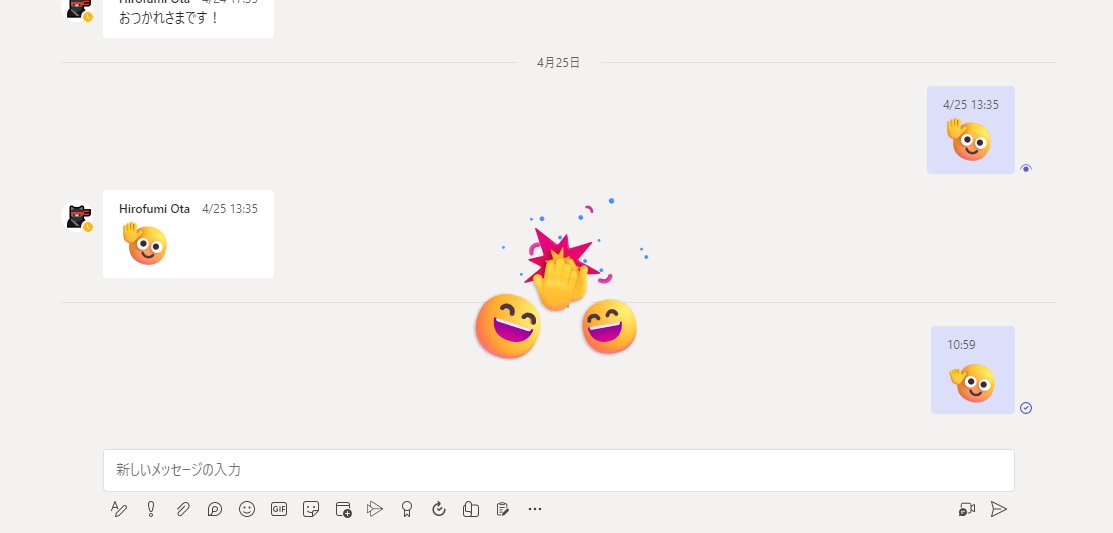The width and height of the screenshot is (1113, 533).
Task: Open the Praise badge icon
Action: pos(407,509)
